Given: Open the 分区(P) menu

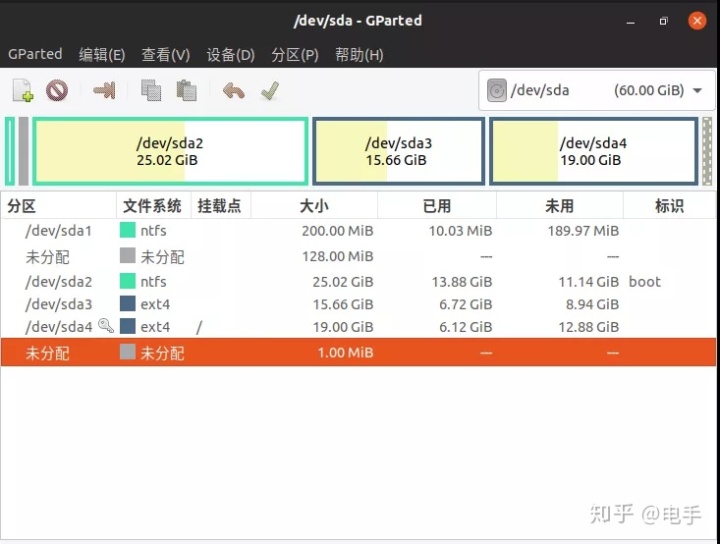Looking at the screenshot, I should tap(295, 55).
